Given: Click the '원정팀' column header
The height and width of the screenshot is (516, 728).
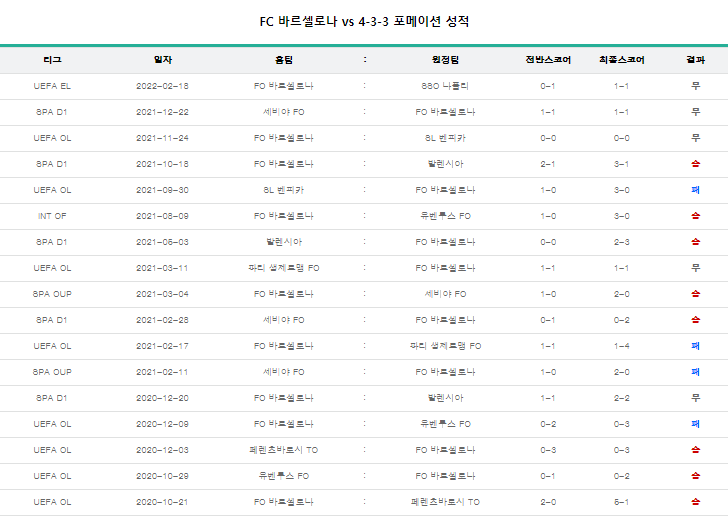Looking at the screenshot, I should (445, 59).
